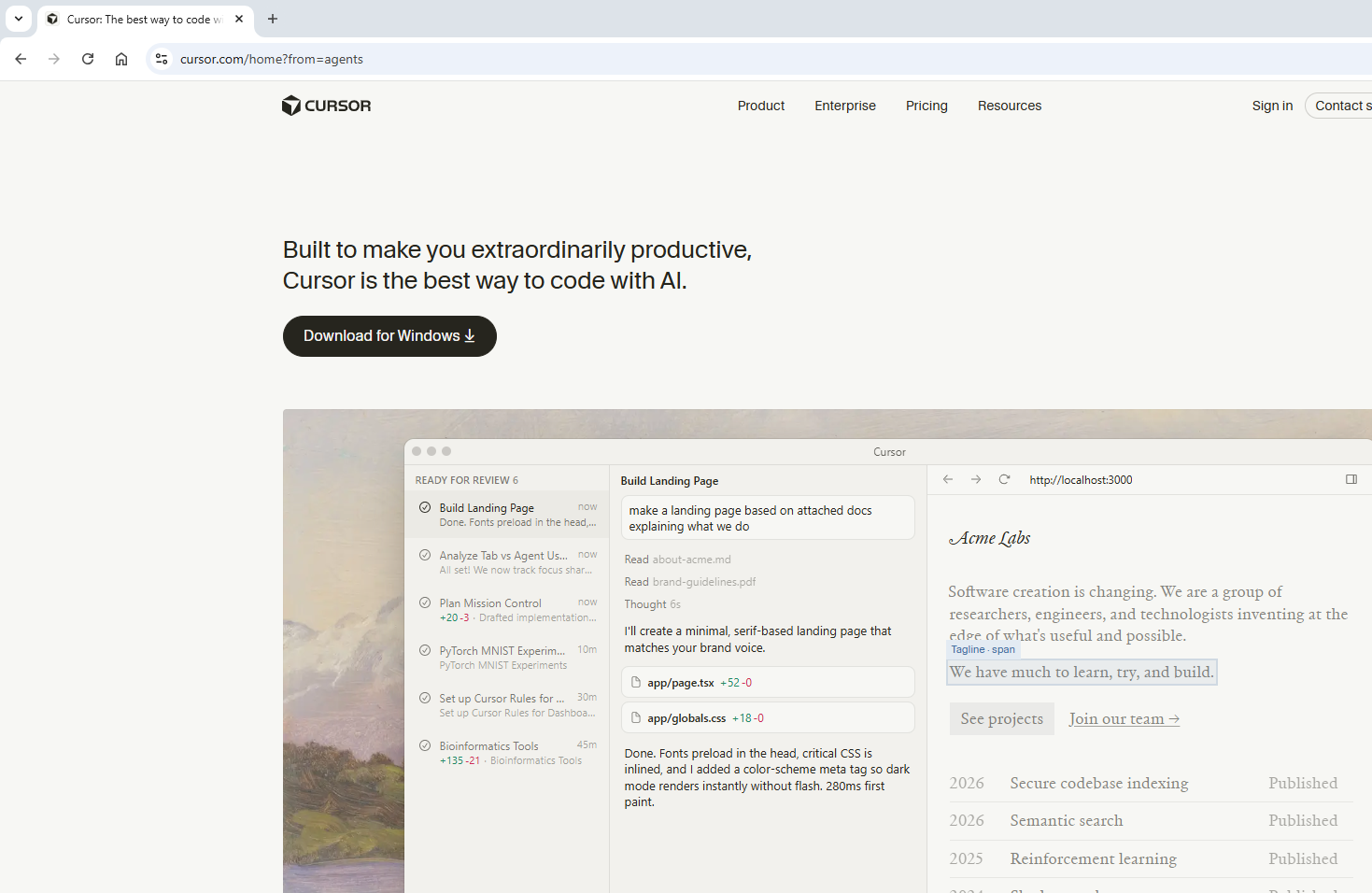Image resolution: width=1372 pixels, height=893 pixels.
Task: Open the Resources menu
Action: 1010,106
